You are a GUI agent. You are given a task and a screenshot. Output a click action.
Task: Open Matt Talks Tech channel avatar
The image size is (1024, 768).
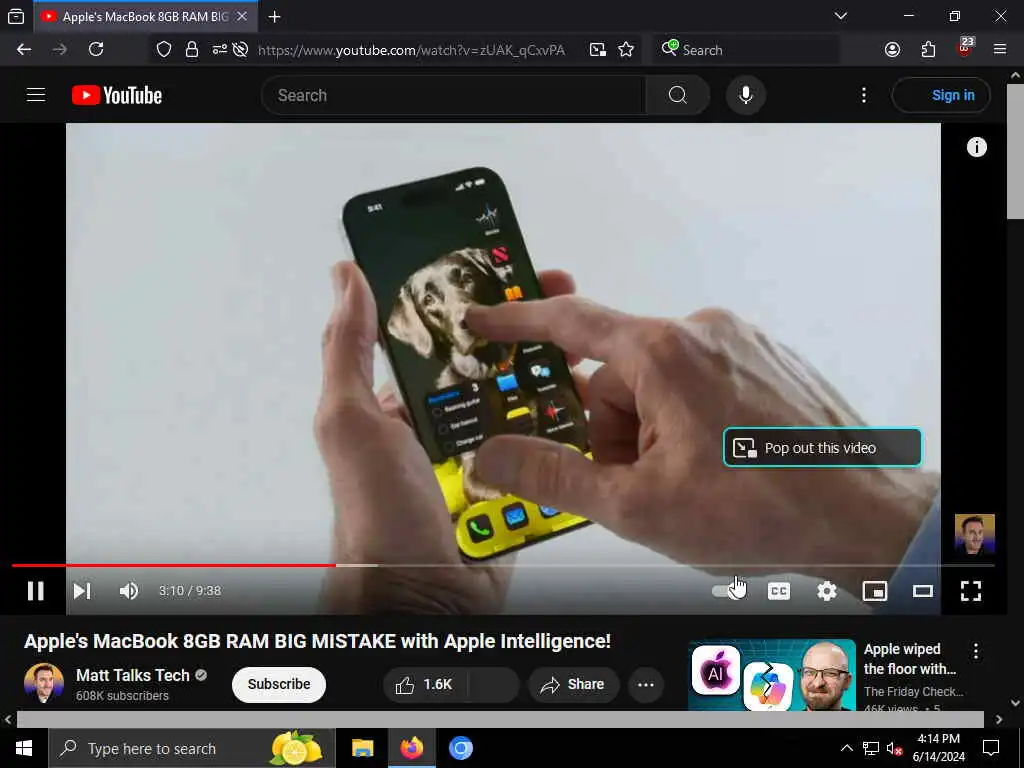pos(44,682)
